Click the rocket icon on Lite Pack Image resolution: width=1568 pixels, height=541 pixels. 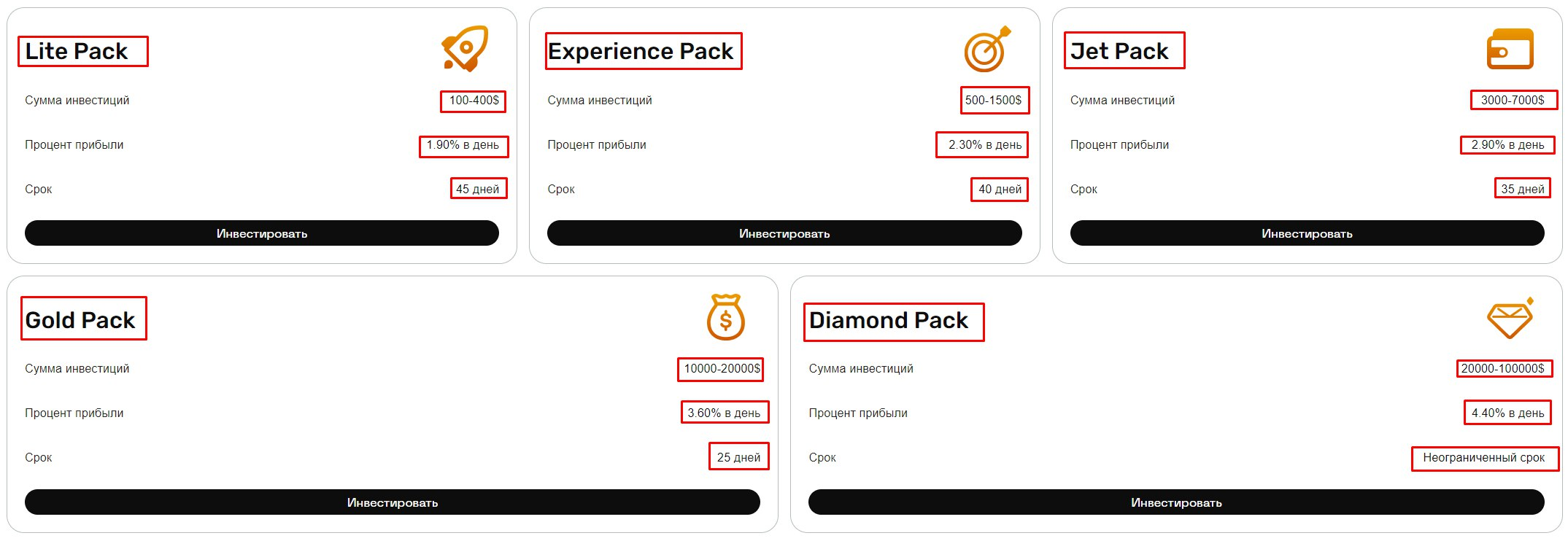[465, 49]
